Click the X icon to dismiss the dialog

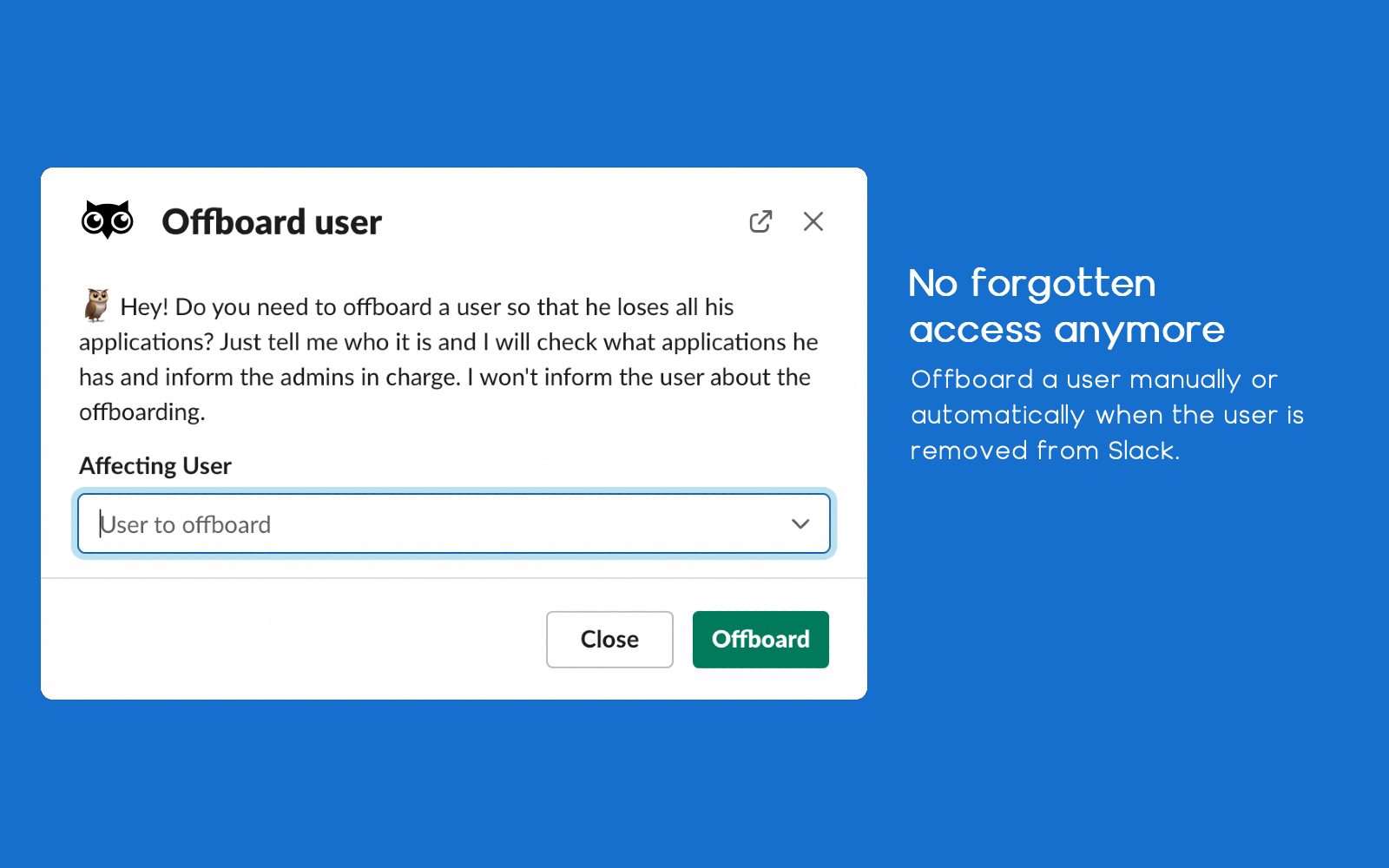click(x=813, y=221)
